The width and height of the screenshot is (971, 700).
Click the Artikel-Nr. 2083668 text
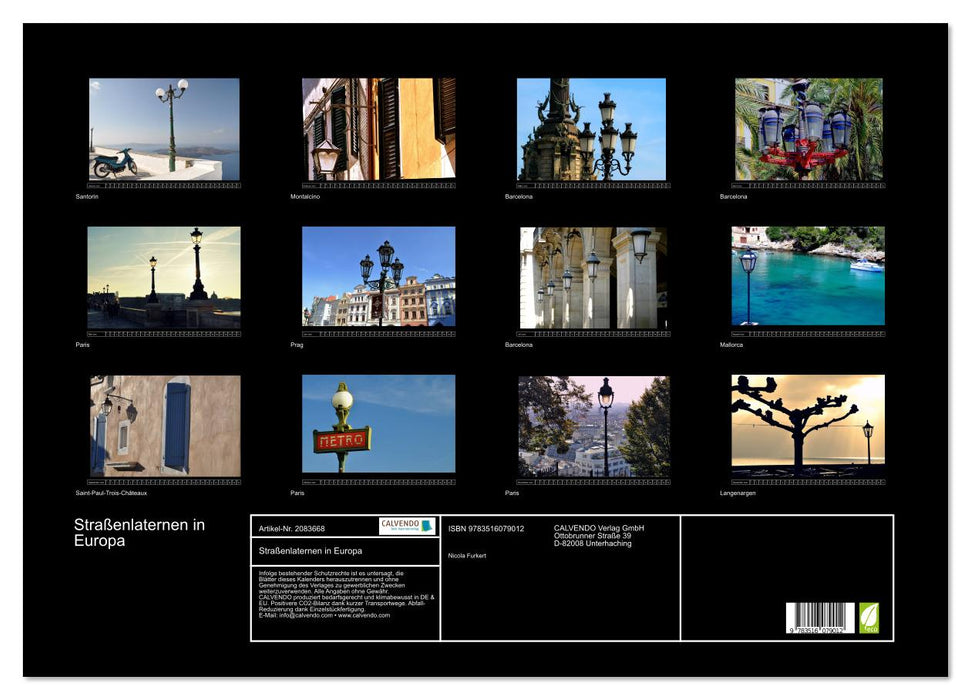(x=291, y=528)
